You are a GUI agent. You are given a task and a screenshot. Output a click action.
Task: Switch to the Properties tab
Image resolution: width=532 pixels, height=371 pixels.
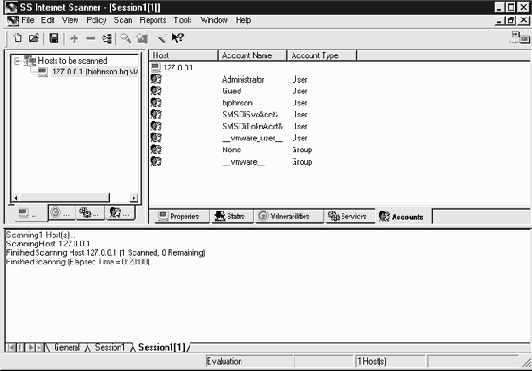182,216
